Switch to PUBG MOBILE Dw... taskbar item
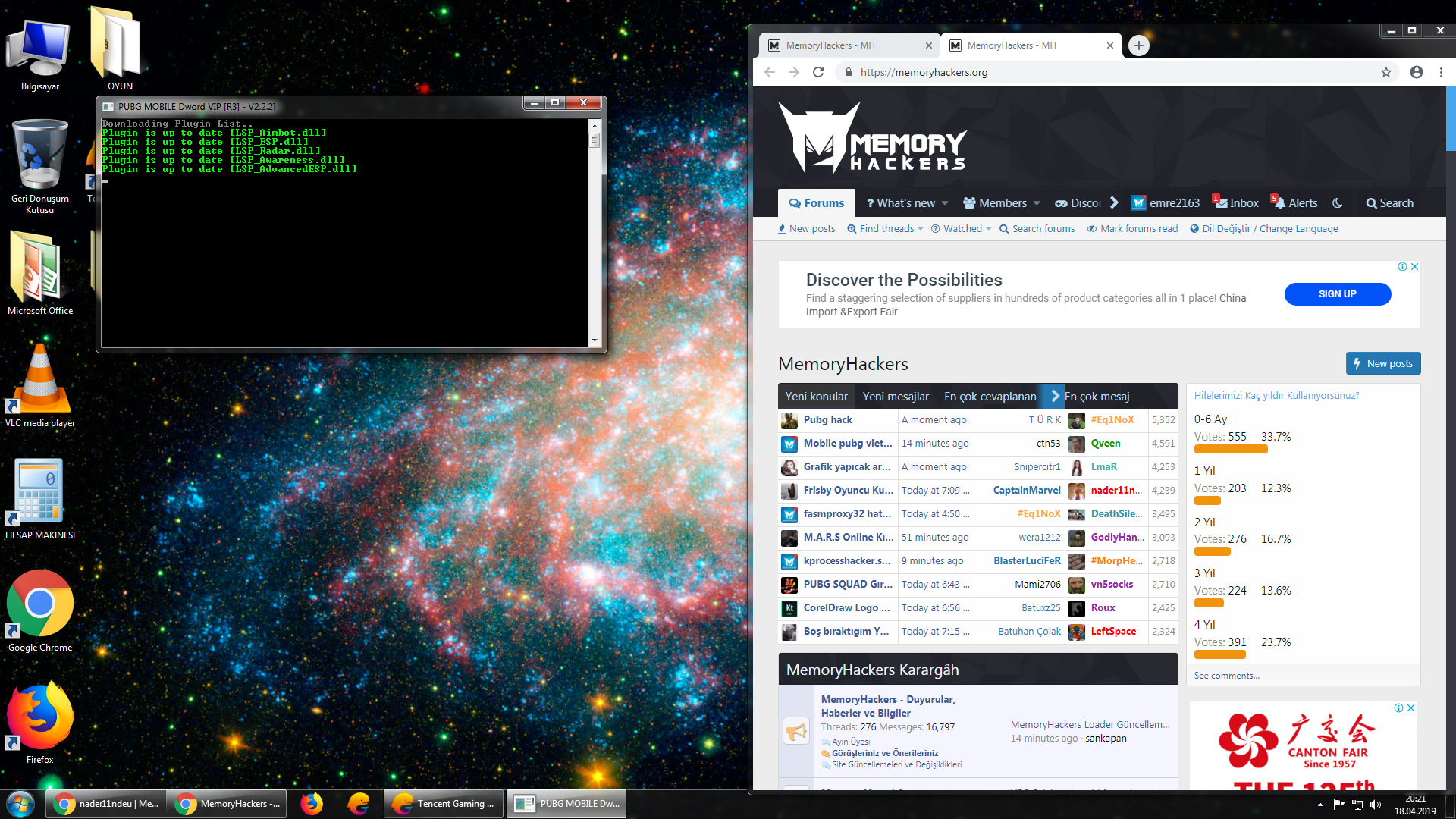 567,804
